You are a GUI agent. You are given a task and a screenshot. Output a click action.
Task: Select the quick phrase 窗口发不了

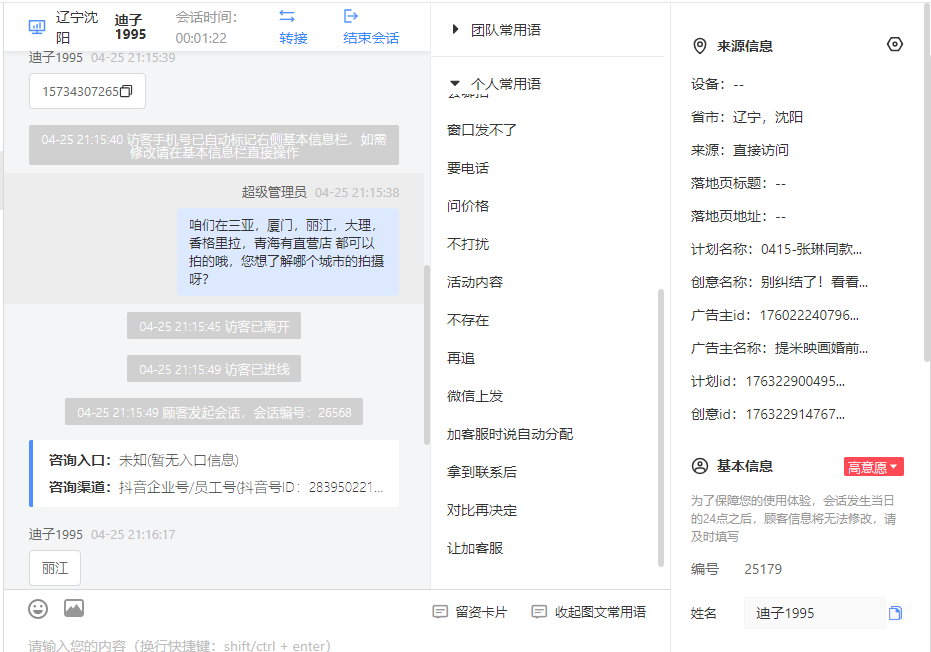coord(482,130)
